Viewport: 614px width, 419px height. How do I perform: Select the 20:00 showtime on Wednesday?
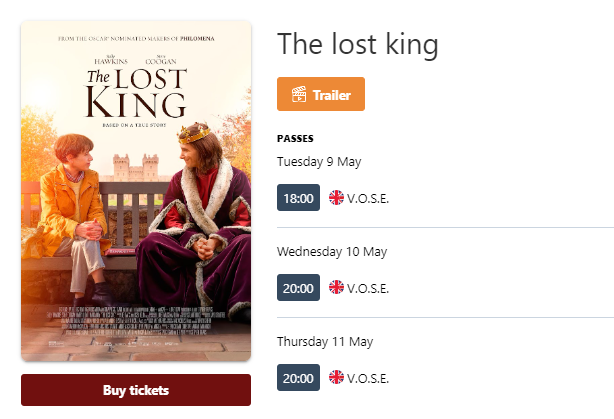(298, 288)
